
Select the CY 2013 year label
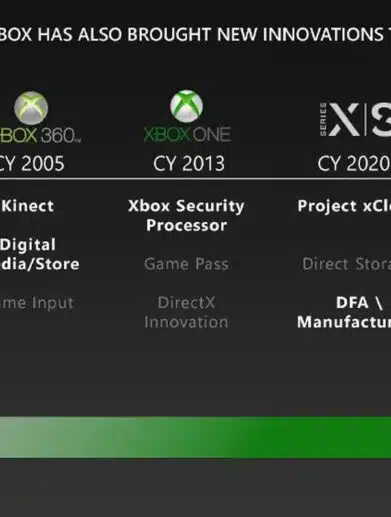[x=189, y=164]
